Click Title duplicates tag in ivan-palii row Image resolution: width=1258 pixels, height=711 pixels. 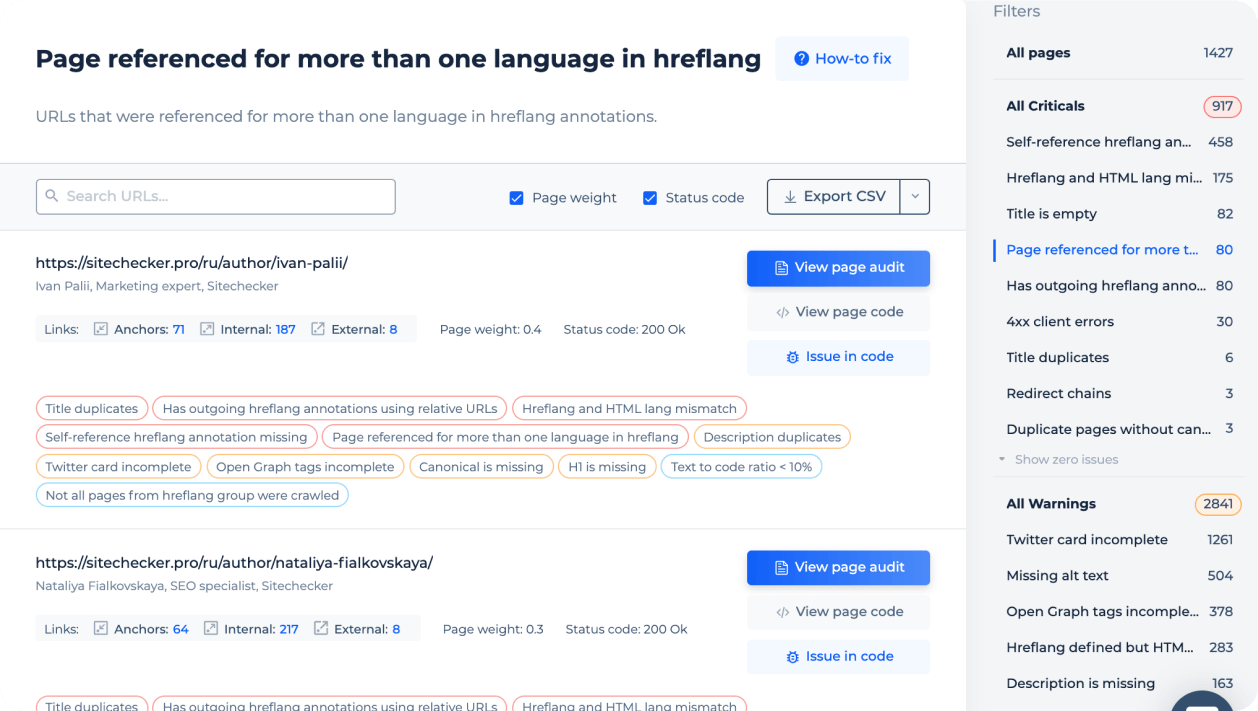pyautogui.click(x=92, y=409)
